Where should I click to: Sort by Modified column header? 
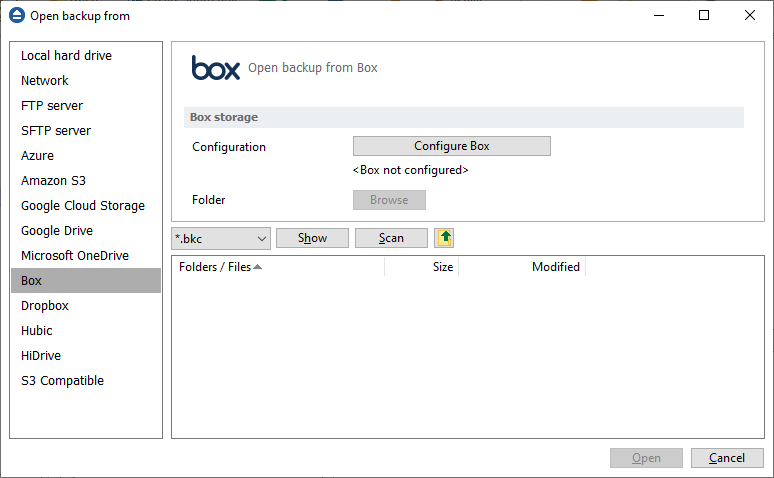coord(522,267)
